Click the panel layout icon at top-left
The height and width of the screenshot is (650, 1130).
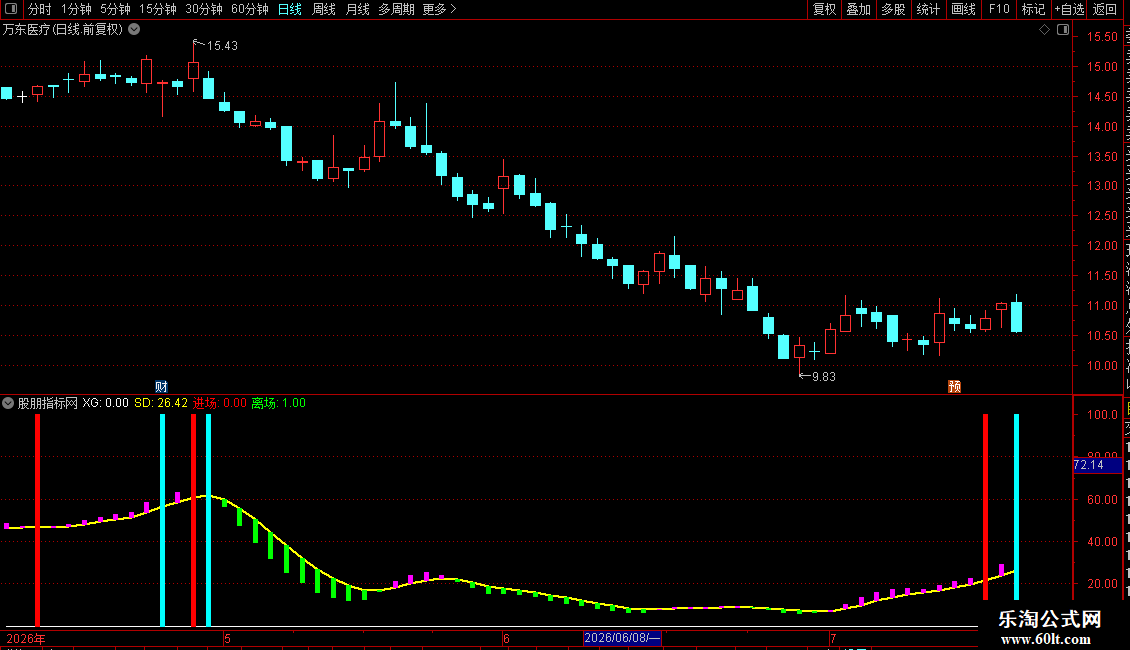pos(11,9)
